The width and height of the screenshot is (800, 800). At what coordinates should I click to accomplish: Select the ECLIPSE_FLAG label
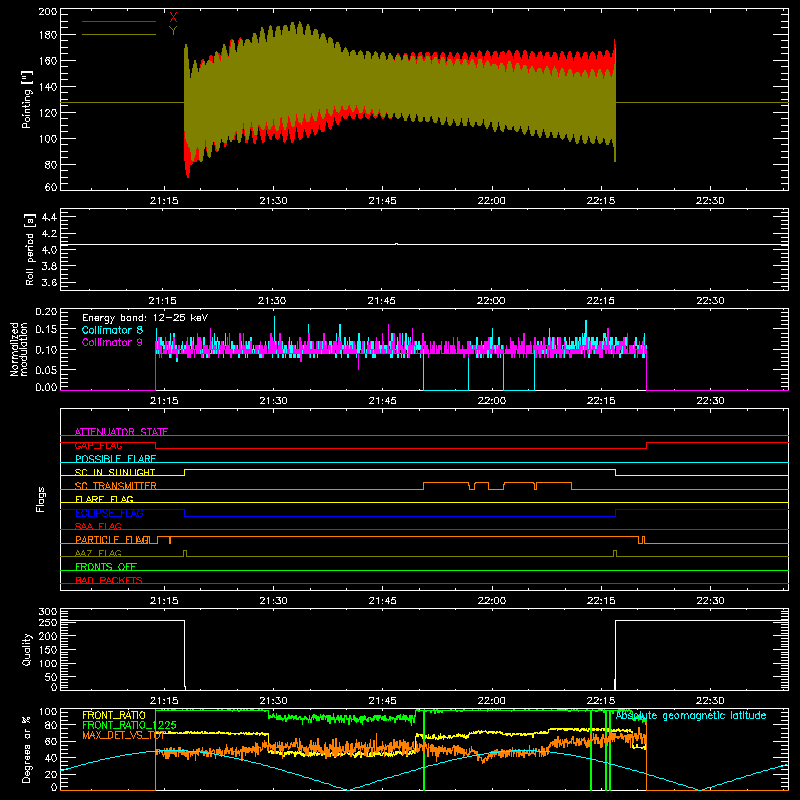coord(109,513)
